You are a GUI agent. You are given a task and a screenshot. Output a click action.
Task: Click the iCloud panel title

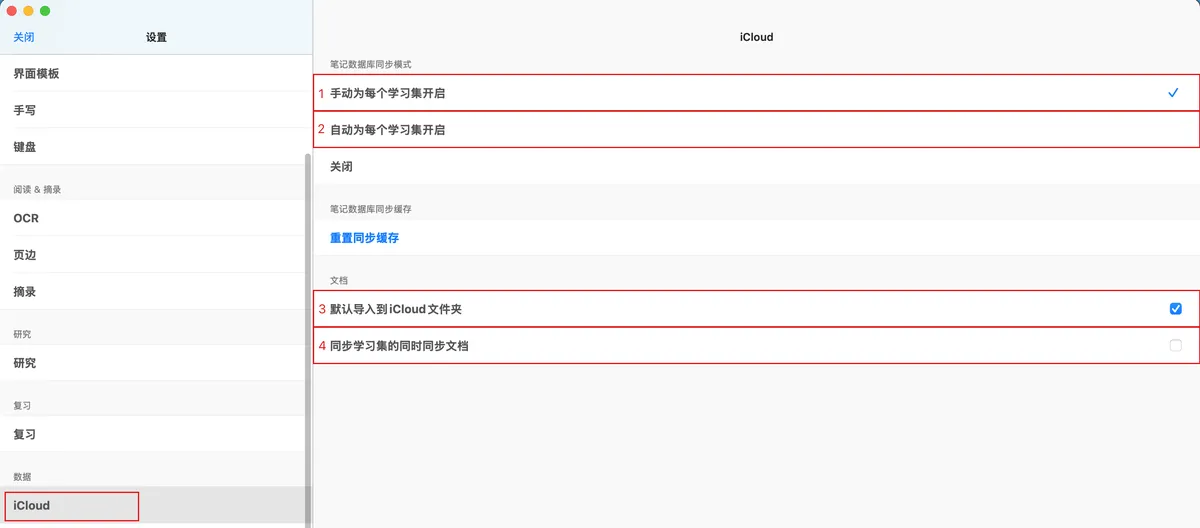(x=756, y=37)
